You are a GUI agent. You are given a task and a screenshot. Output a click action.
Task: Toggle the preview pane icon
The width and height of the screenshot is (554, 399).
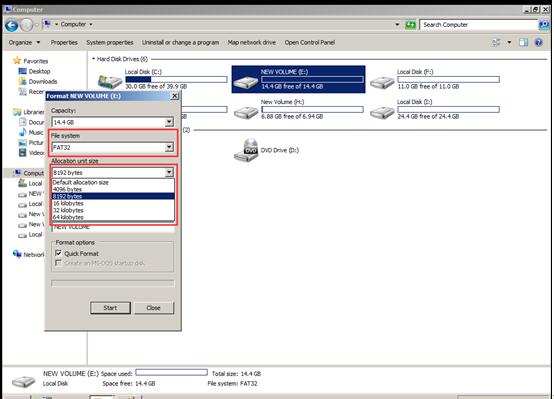pyautogui.click(x=523, y=43)
